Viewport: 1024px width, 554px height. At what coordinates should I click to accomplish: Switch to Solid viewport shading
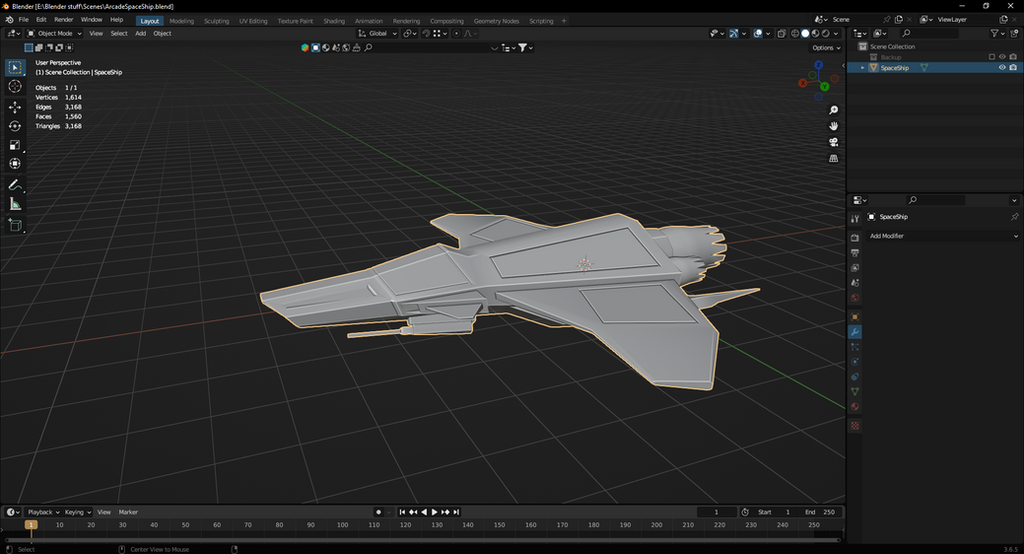pos(805,33)
